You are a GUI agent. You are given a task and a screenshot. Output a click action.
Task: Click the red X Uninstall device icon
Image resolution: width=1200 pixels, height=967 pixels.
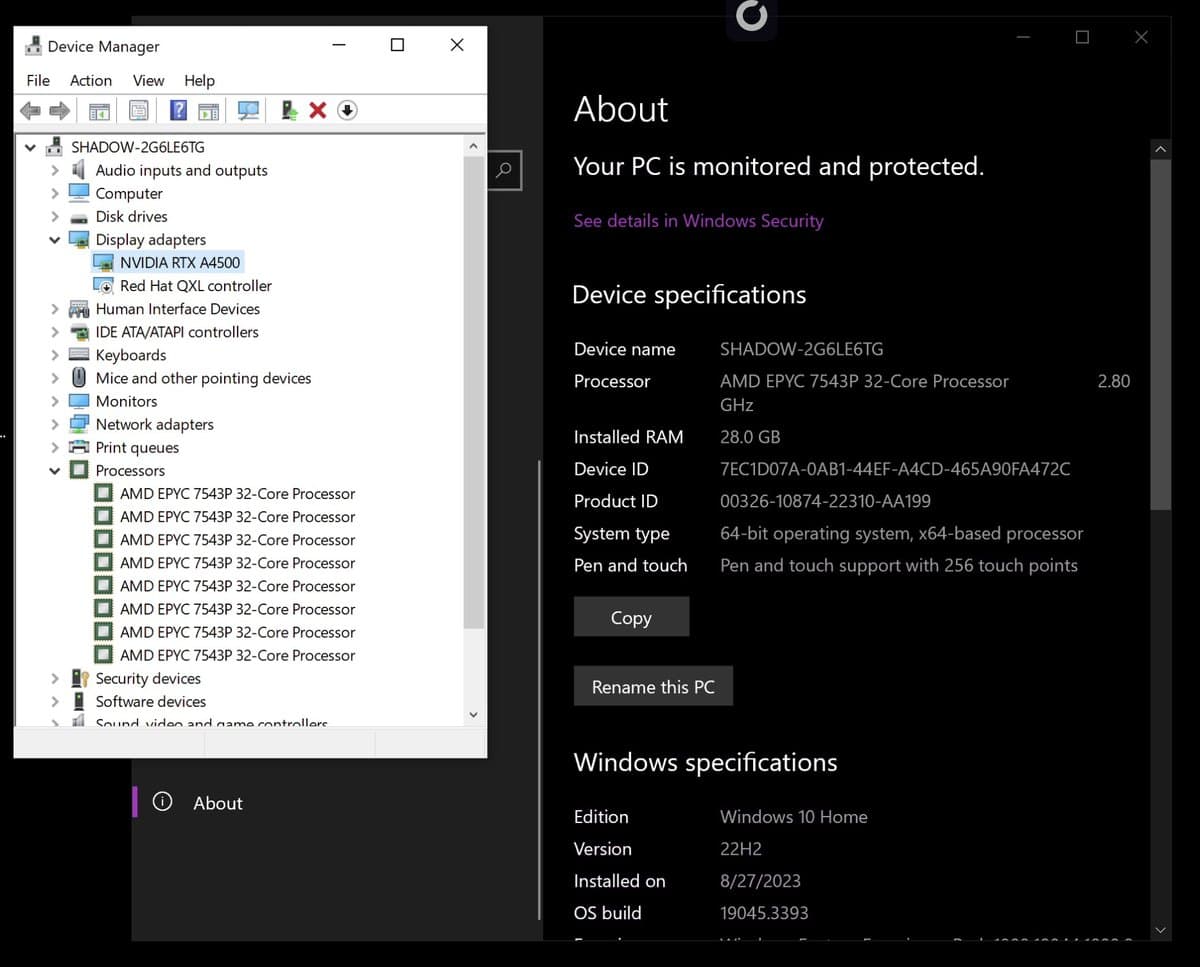[318, 111]
